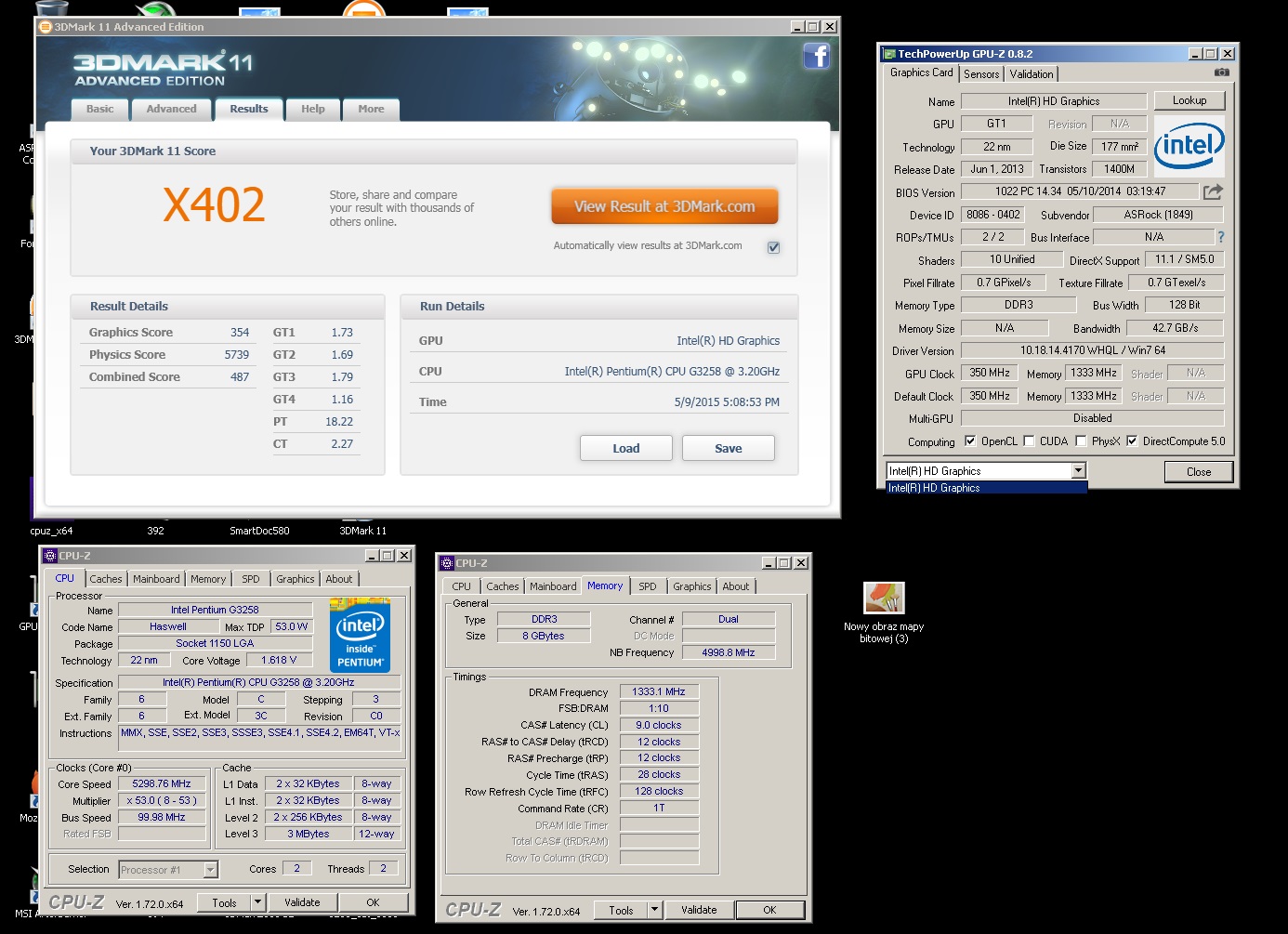Image resolution: width=1288 pixels, height=934 pixels.
Task: Switch to the Validation tab in GPU-Z
Action: click(1032, 74)
